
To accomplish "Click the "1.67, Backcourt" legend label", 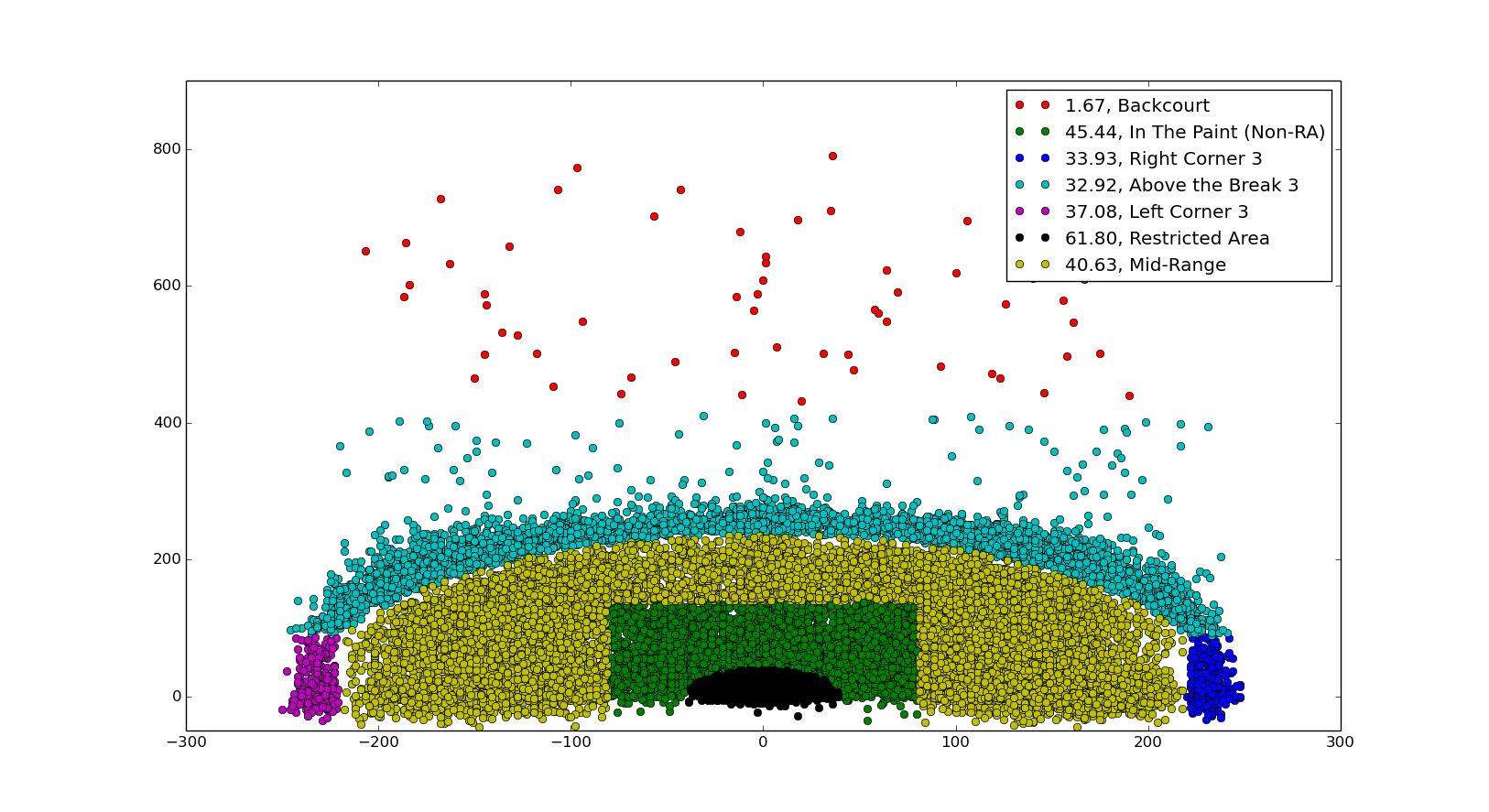I will pyautogui.click(x=1136, y=106).
